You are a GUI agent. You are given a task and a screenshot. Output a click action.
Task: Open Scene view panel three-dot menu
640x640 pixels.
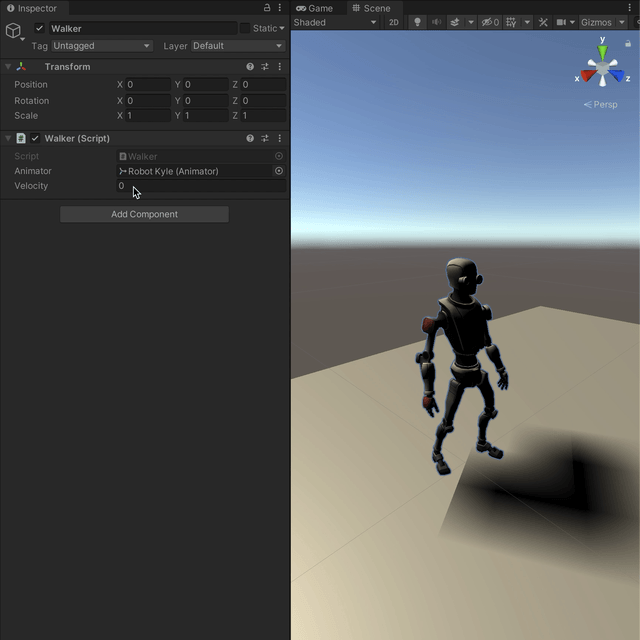(x=629, y=7)
